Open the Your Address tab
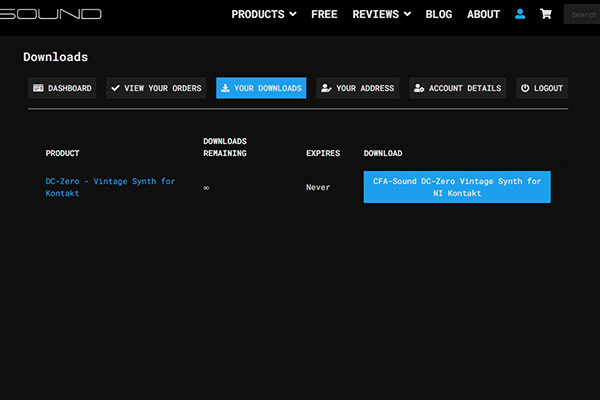600x400 pixels. (358, 88)
